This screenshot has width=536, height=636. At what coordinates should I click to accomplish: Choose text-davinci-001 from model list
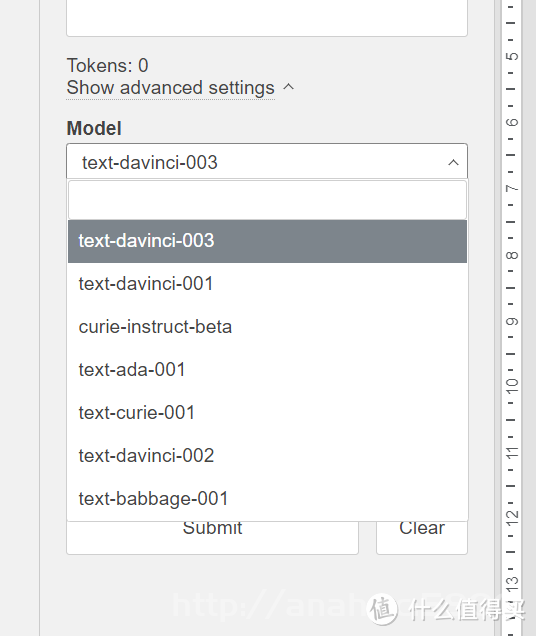[x=267, y=284]
